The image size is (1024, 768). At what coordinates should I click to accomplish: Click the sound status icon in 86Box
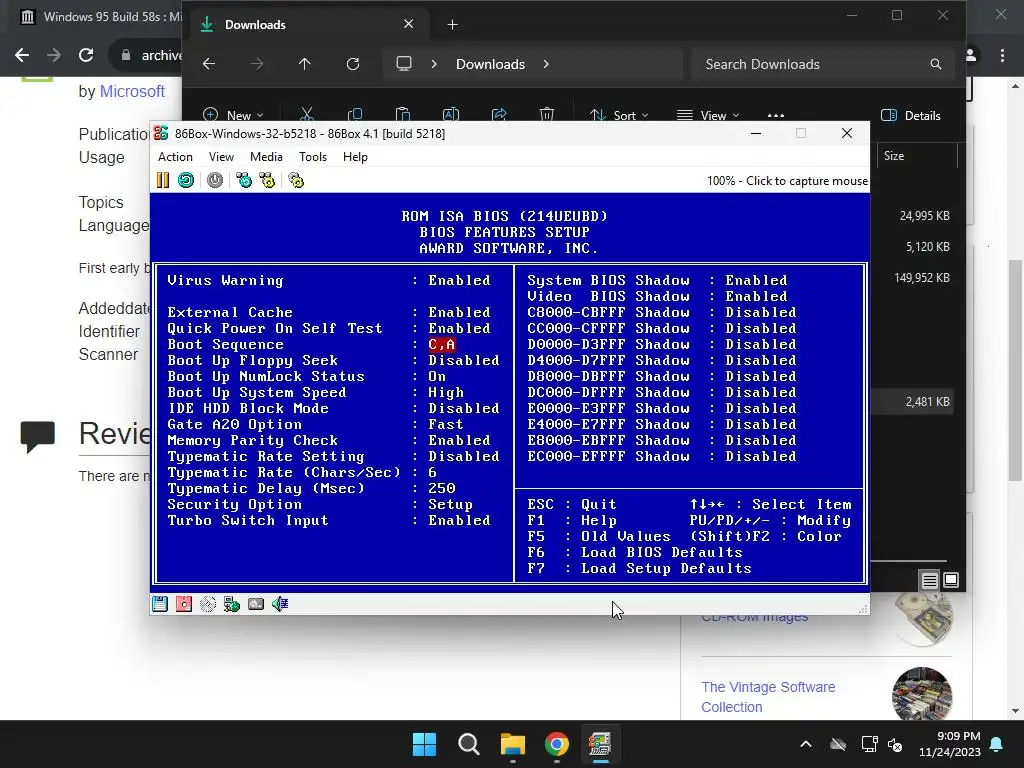coord(280,604)
